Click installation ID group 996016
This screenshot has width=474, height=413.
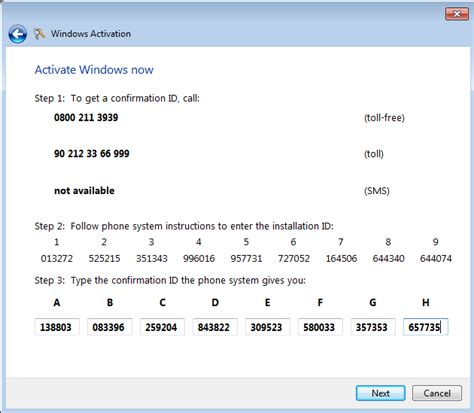[x=199, y=258]
